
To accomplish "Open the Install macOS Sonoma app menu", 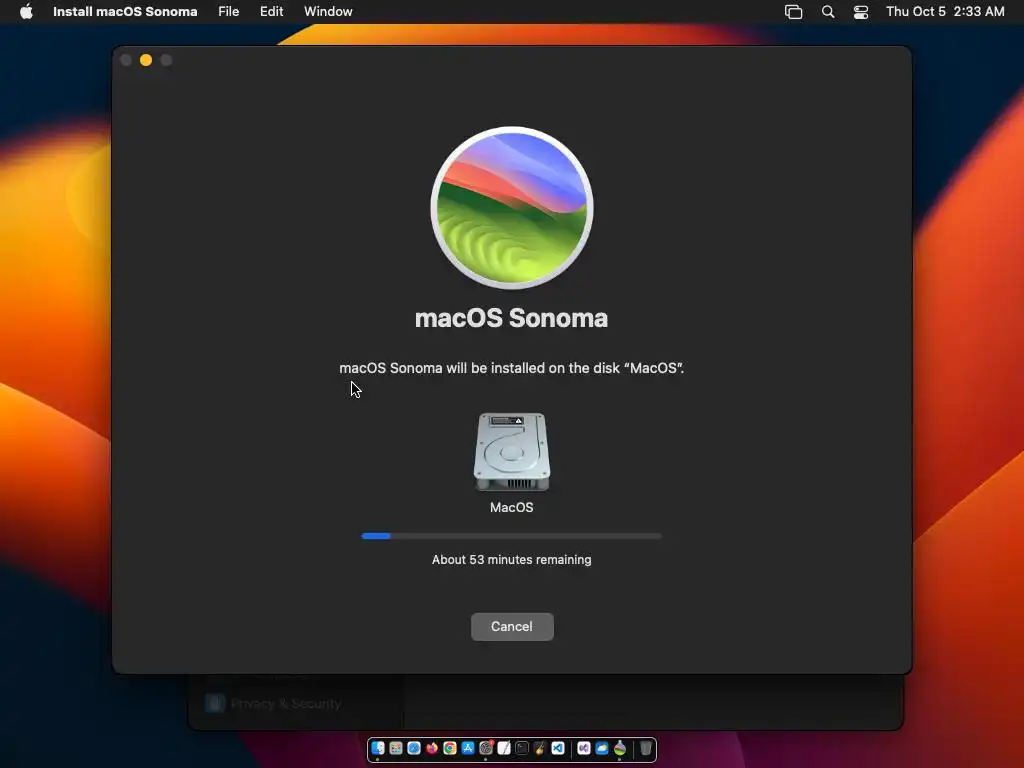I will pyautogui.click(x=125, y=11).
